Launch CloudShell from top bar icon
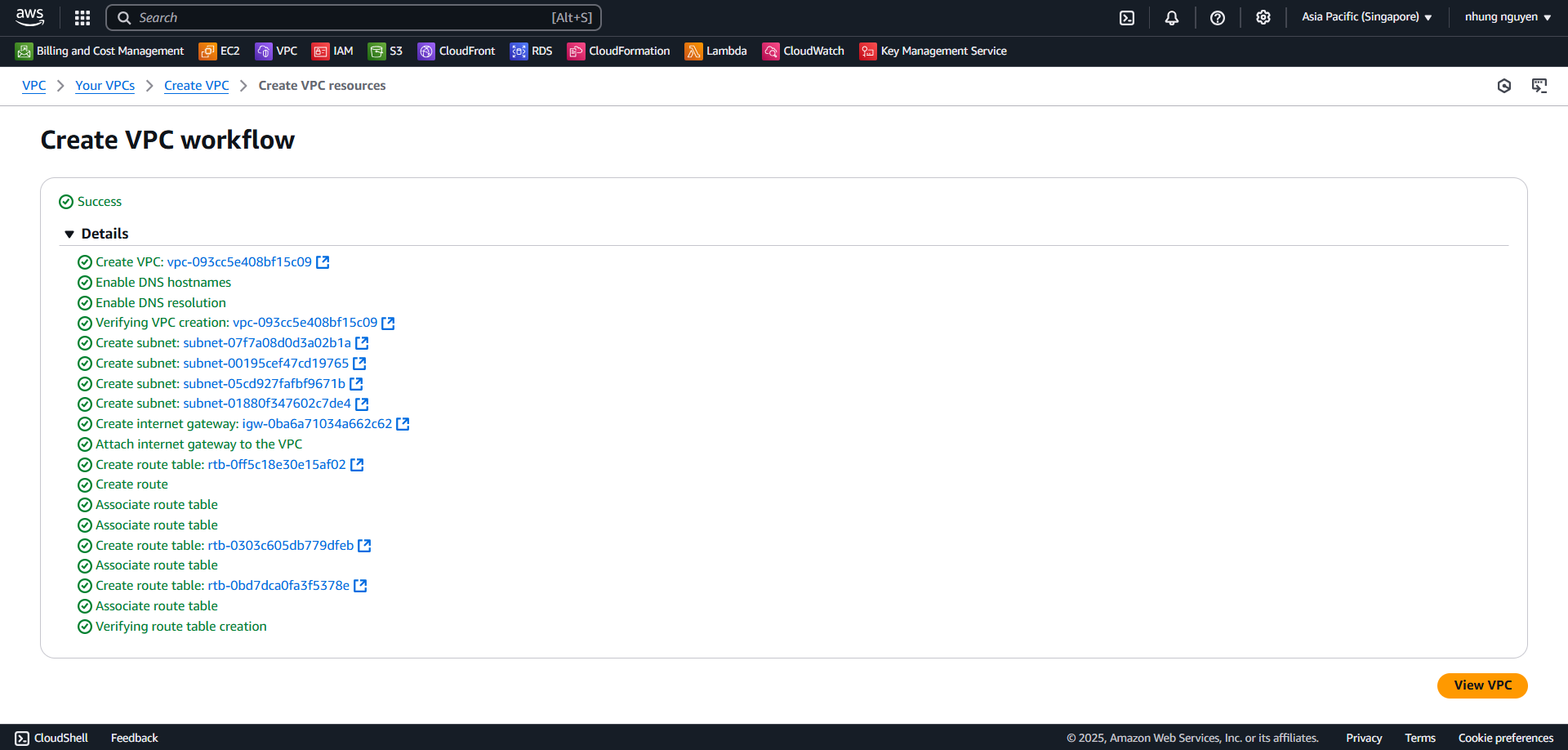Image resolution: width=1568 pixels, height=750 pixels. coord(1127,17)
